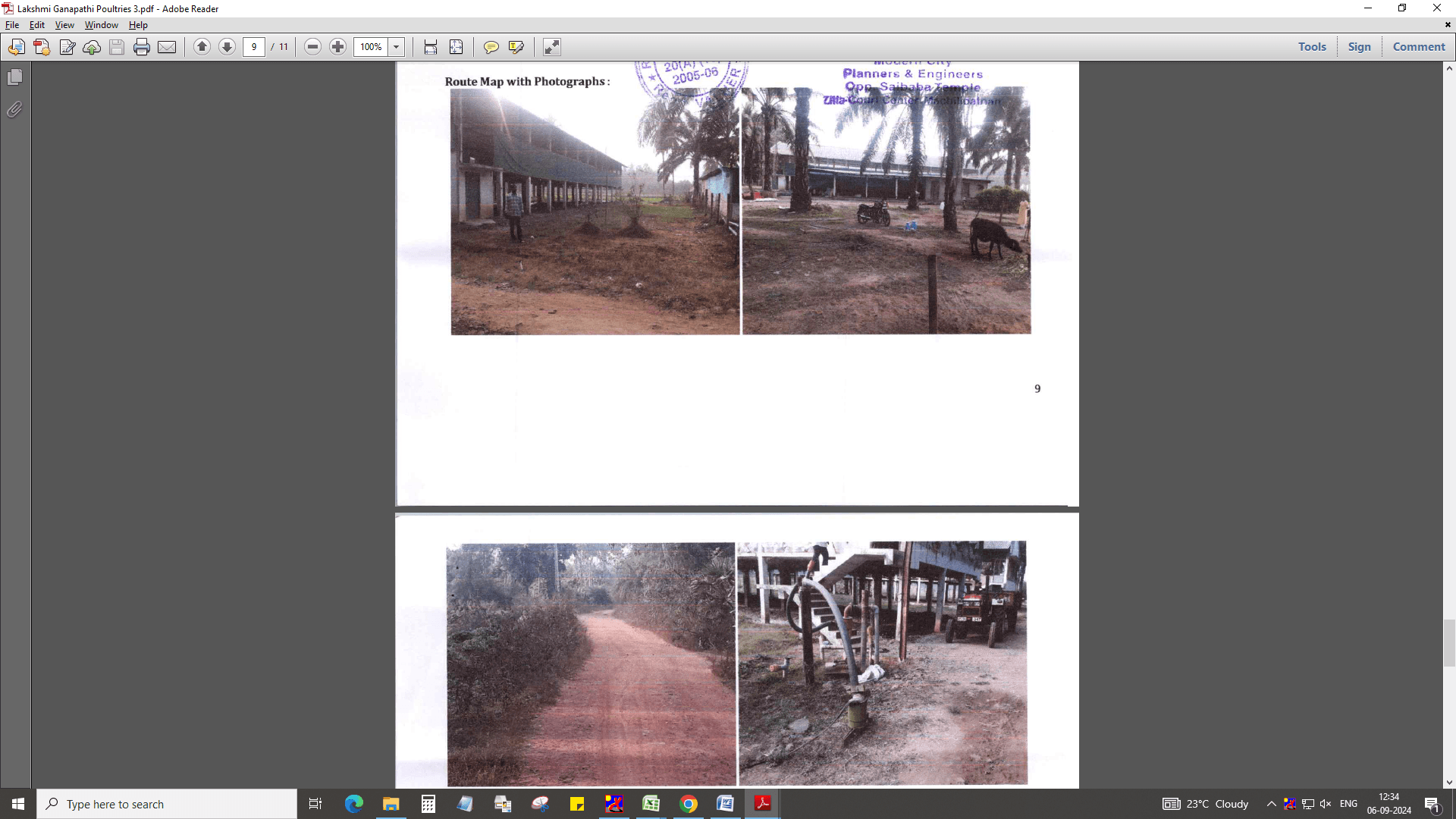Click the fit width scrolling mode icon

(431, 47)
